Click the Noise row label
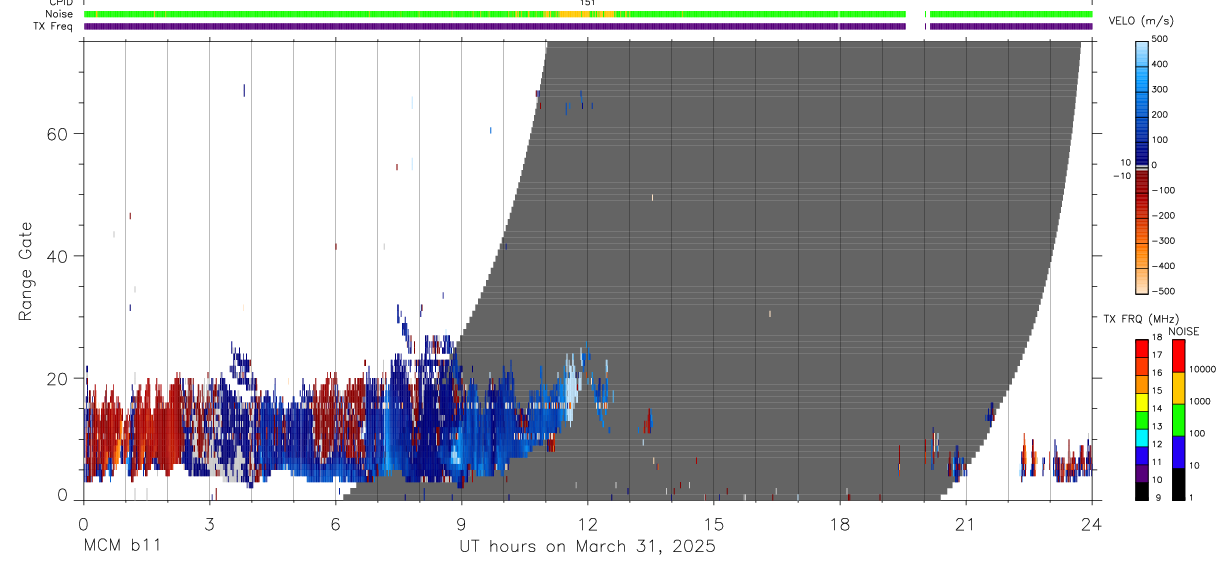Screen dimensions: 1228x567 coord(59,14)
